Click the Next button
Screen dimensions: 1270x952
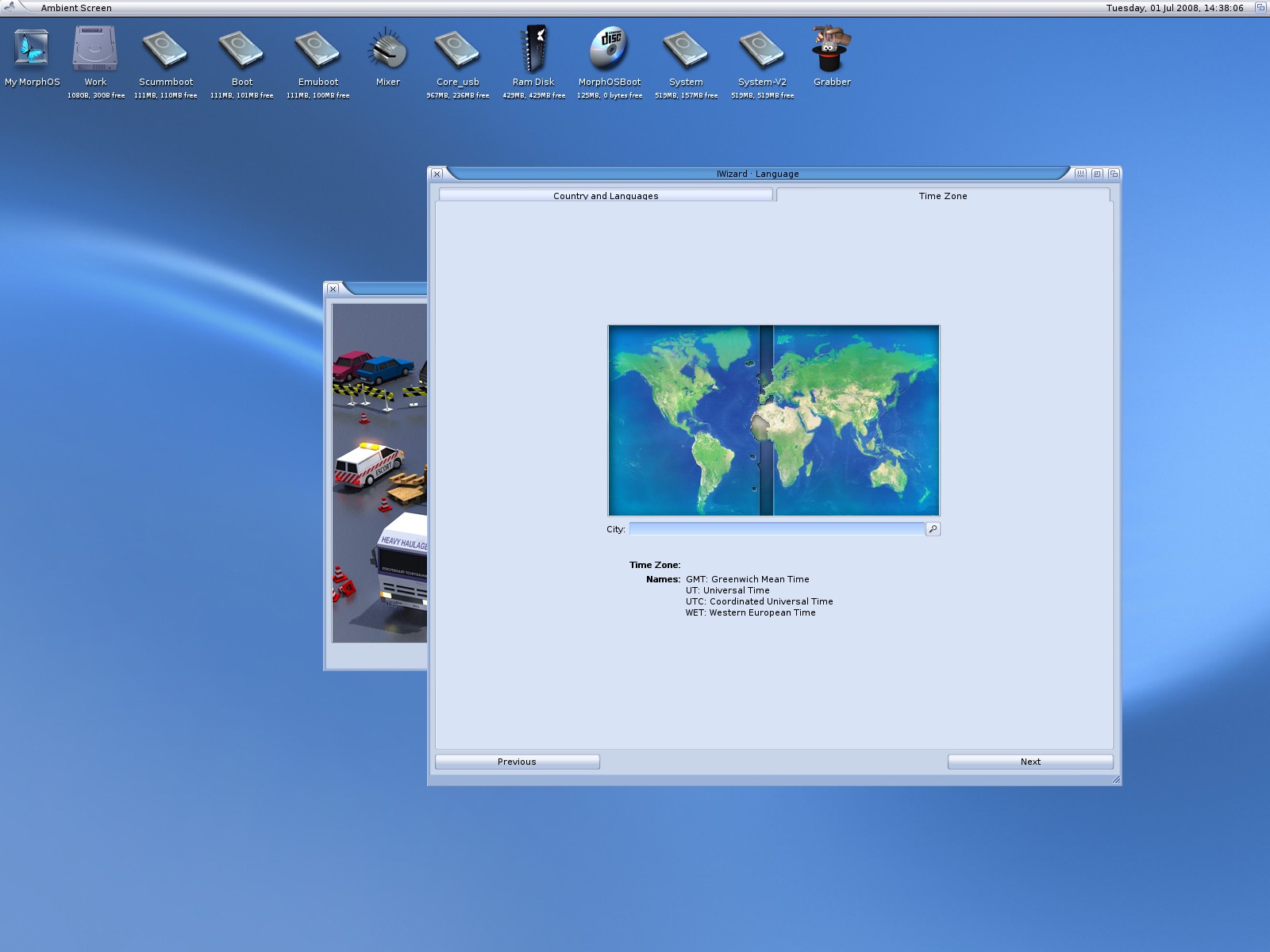[1030, 762]
